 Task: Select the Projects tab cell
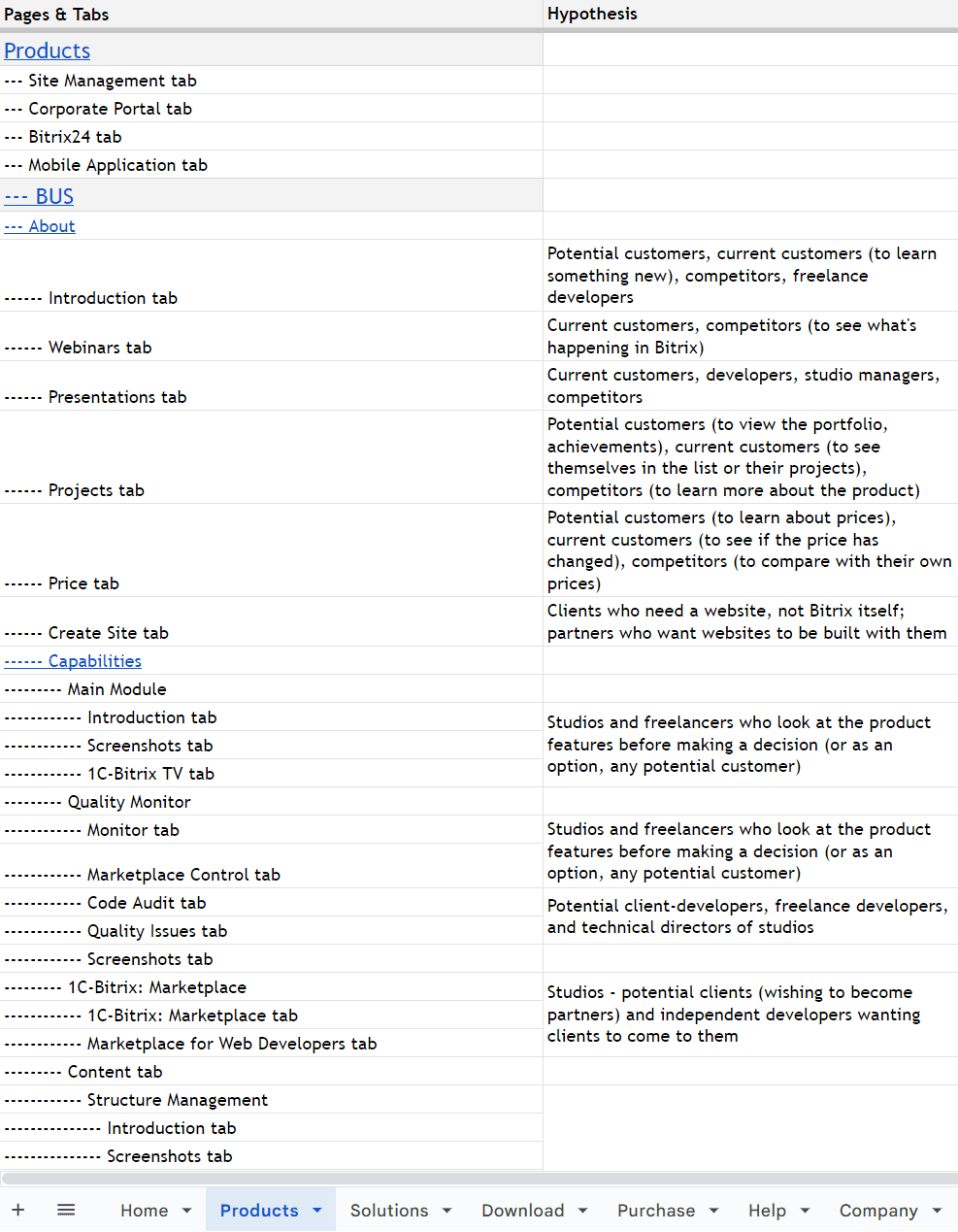click(271, 457)
